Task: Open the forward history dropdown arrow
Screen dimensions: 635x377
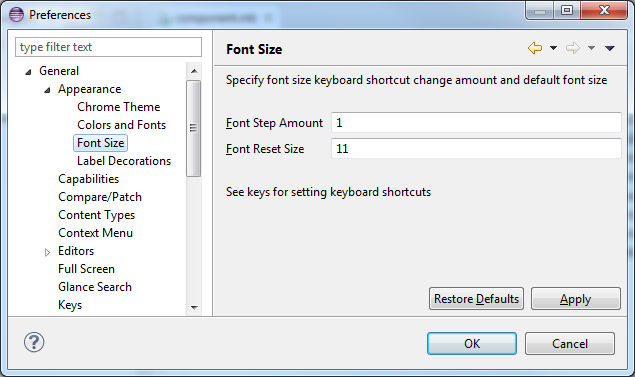Action: coord(591,48)
